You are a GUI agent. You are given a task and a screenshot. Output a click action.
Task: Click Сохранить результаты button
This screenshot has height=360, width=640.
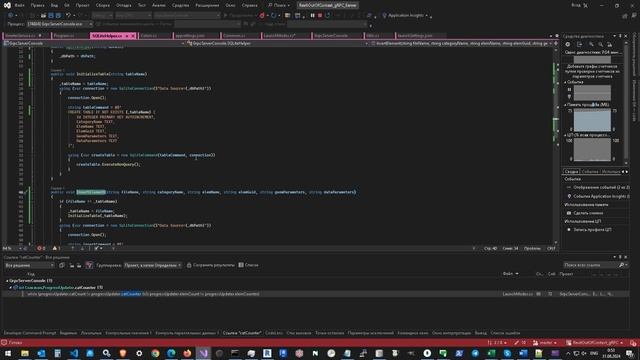point(211,265)
